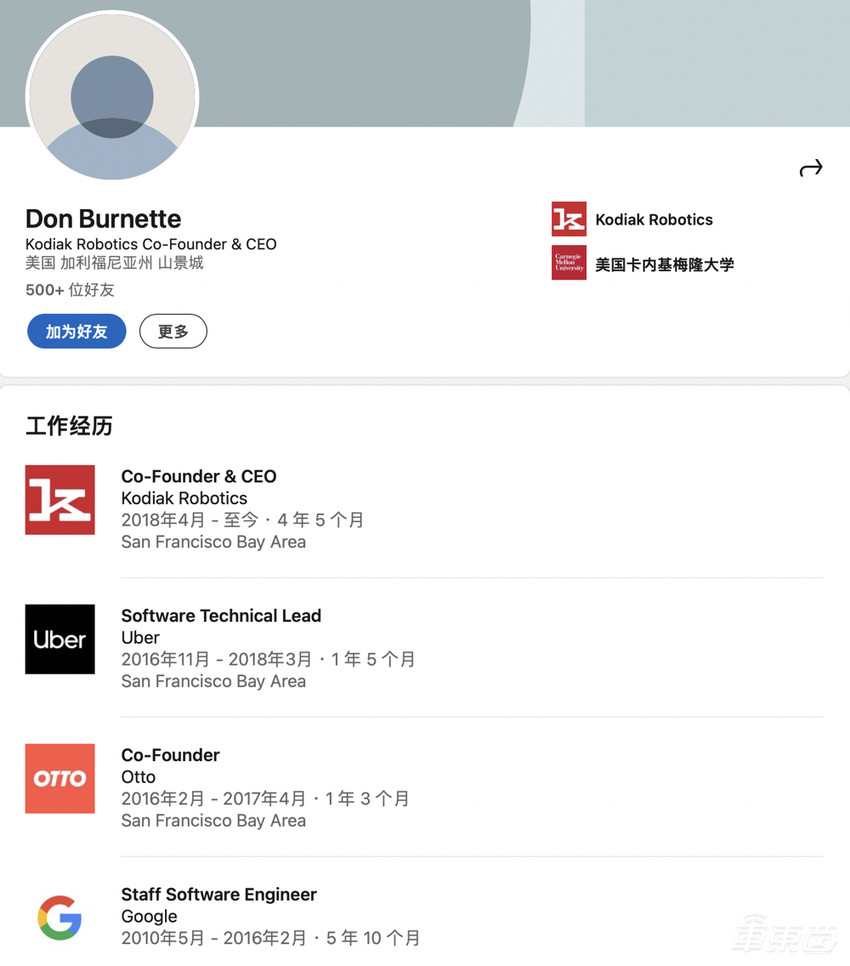850x966 pixels.
Task: Open 美国卡内基梅隆大学 school link
Action: tap(664, 265)
